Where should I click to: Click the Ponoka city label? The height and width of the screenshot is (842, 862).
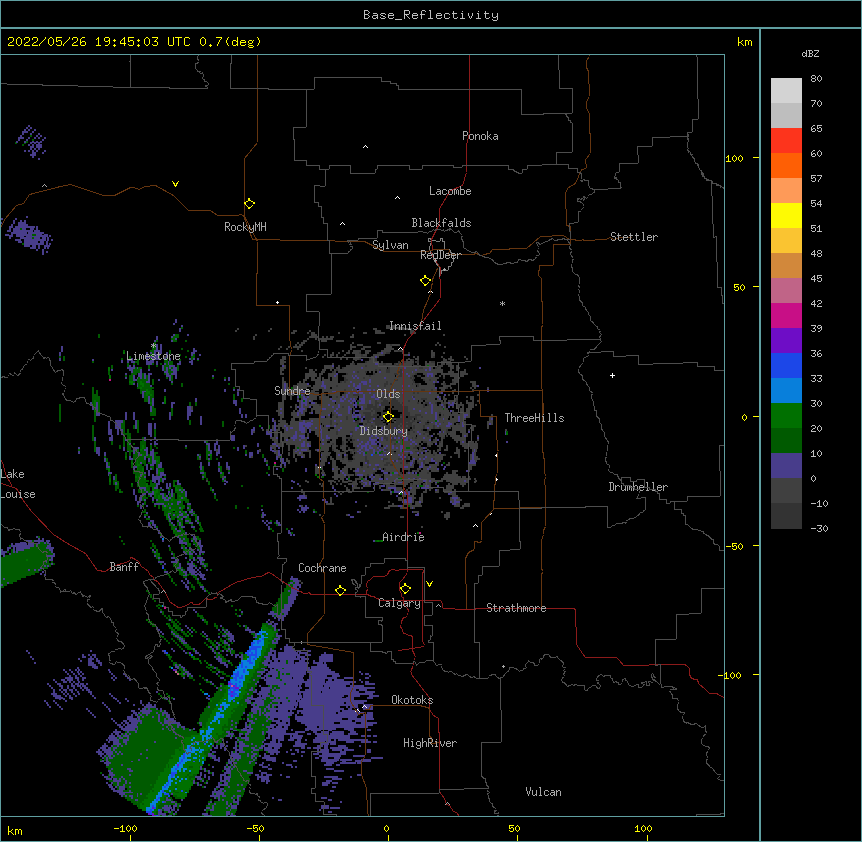(480, 136)
